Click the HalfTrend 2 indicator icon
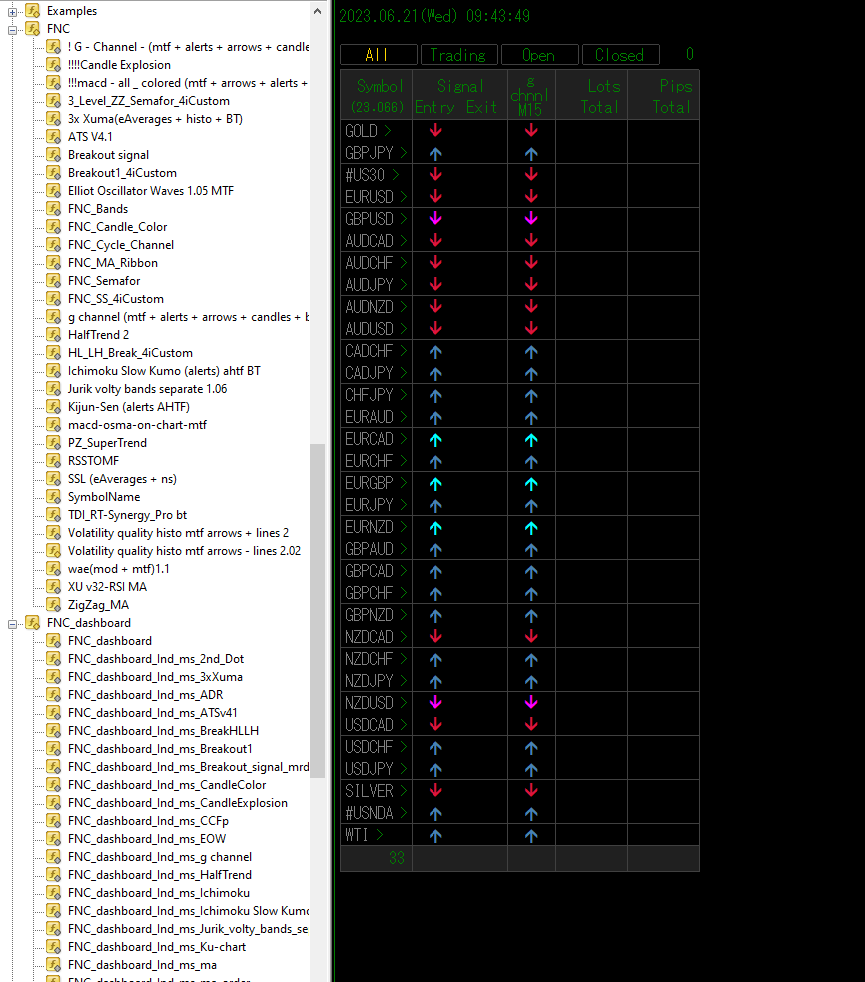Viewport: 865px width, 982px height. [x=54, y=335]
